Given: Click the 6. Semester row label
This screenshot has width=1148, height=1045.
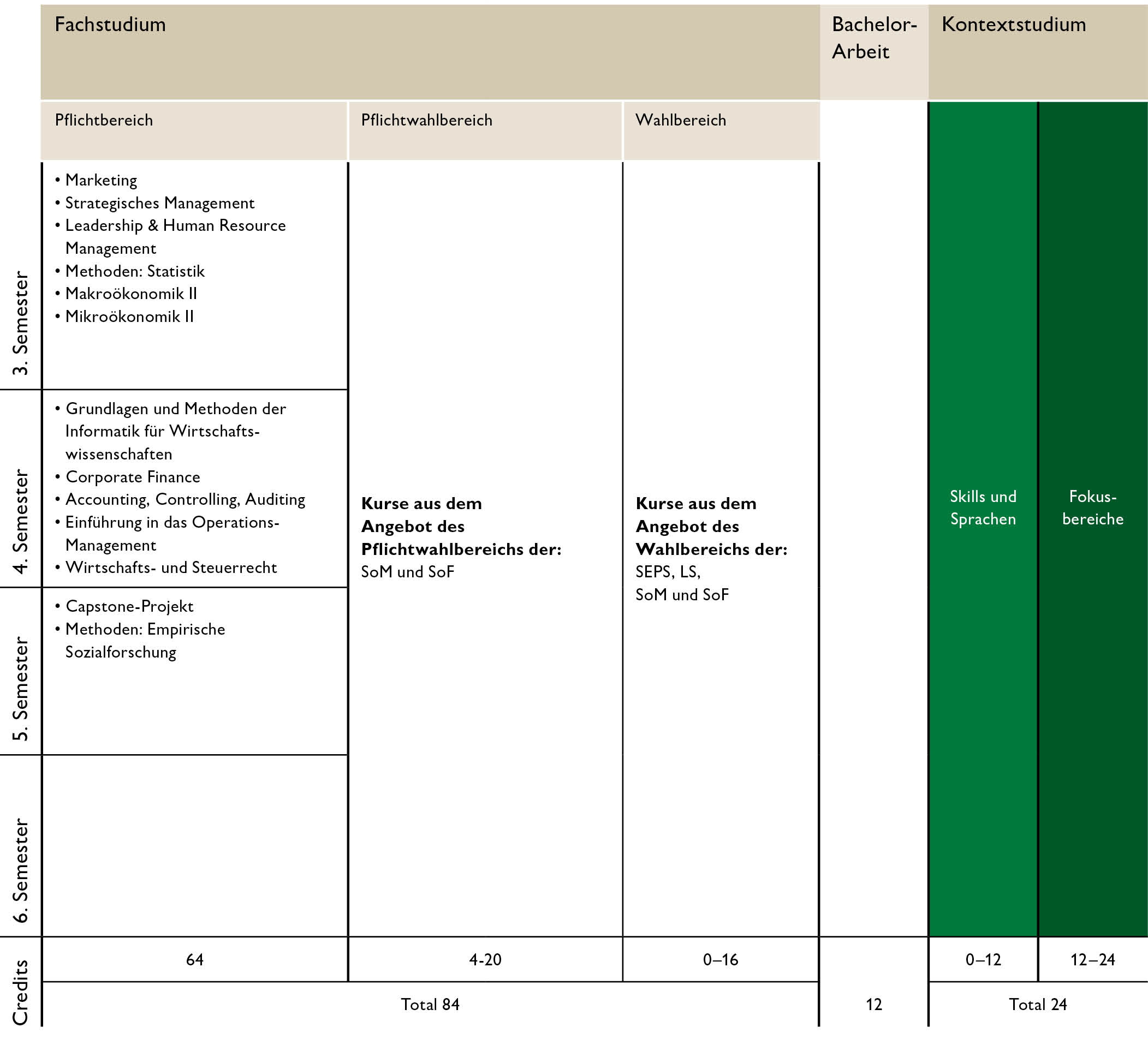Looking at the screenshot, I should pos(21,871).
